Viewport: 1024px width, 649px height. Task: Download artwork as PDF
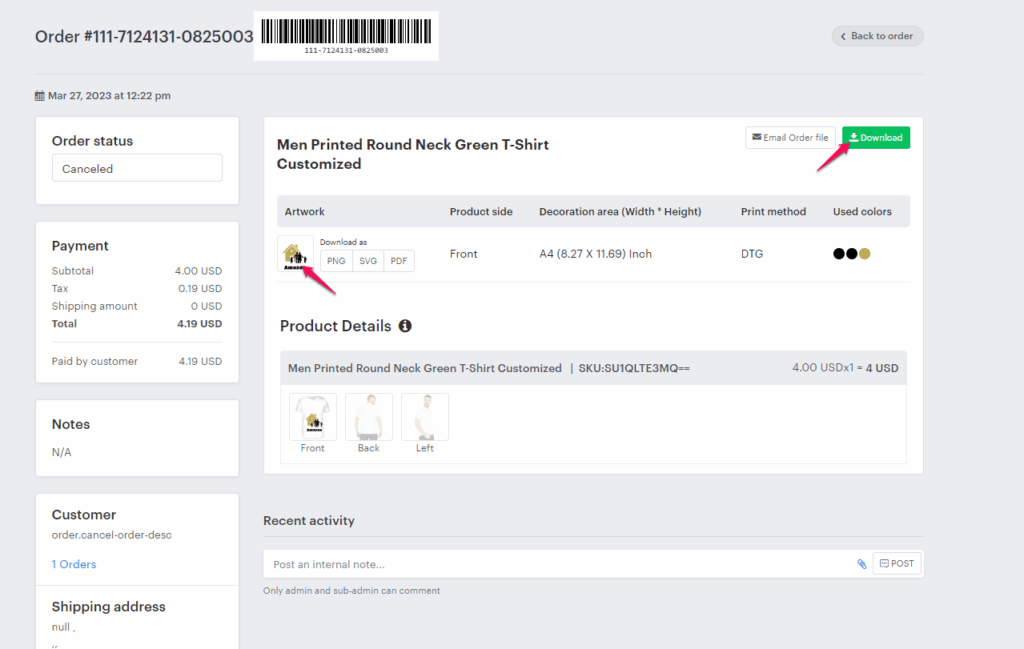coord(399,261)
